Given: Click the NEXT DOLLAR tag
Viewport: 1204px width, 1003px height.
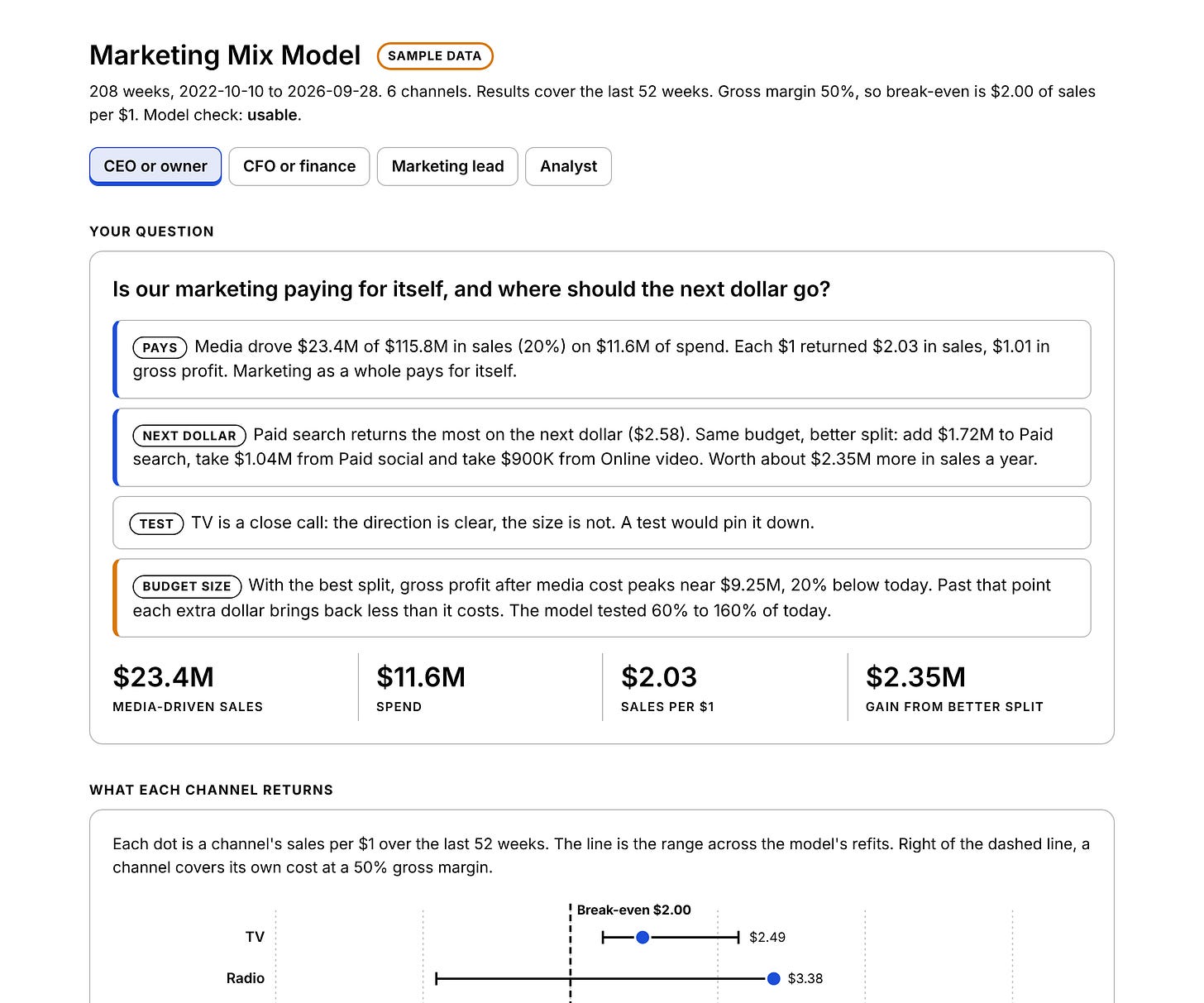Looking at the screenshot, I should tap(189, 435).
